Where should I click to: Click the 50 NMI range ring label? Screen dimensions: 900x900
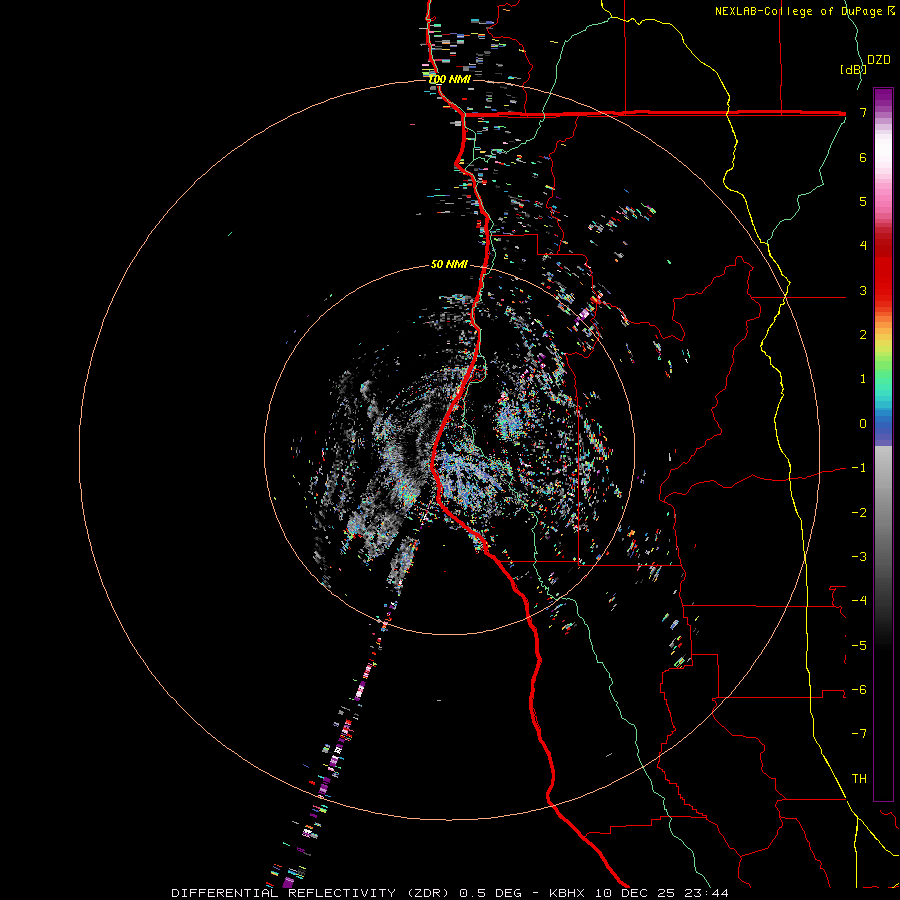pyautogui.click(x=449, y=264)
